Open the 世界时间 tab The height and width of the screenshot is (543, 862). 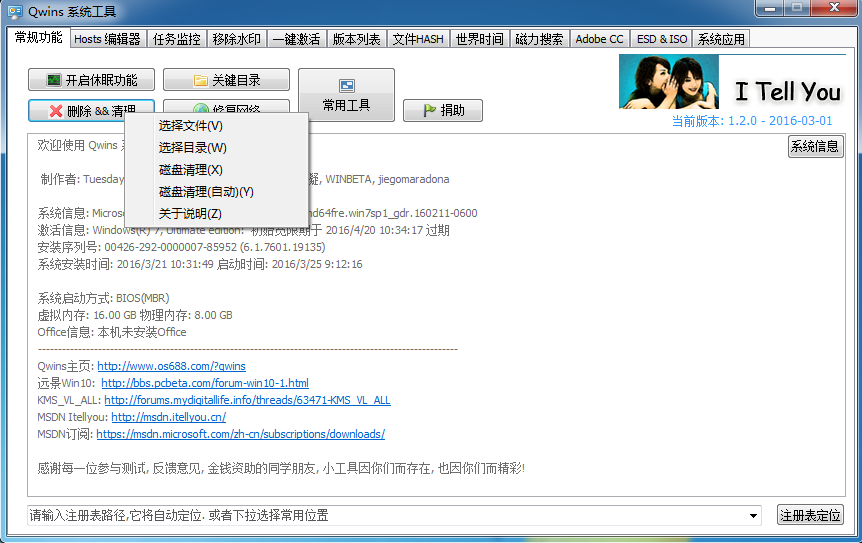[x=480, y=40]
